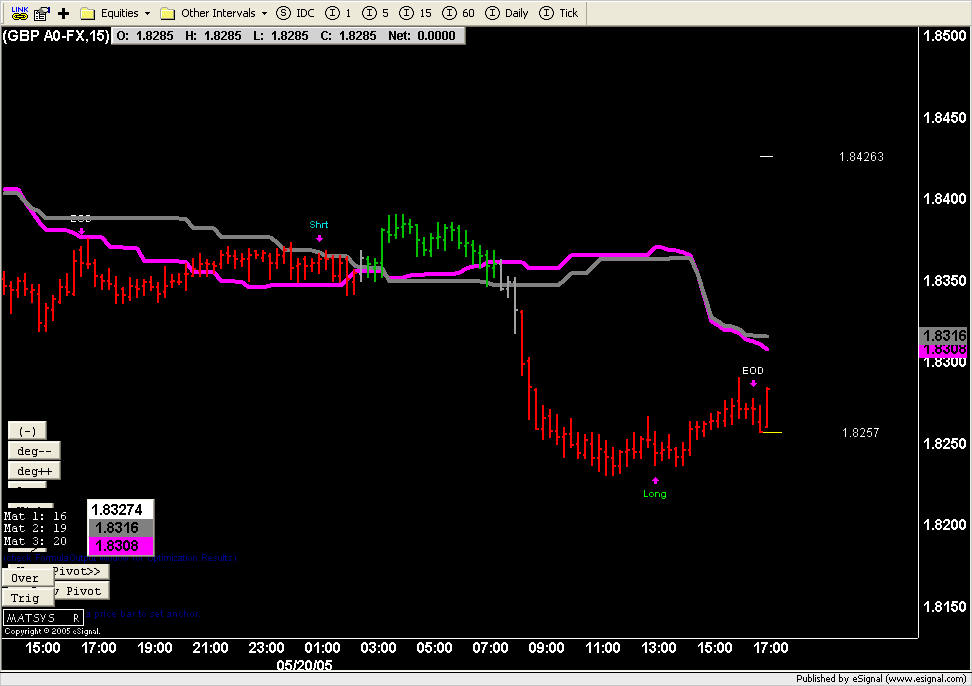Click the deg-- button
This screenshot has height=686, width=972.
34,451
